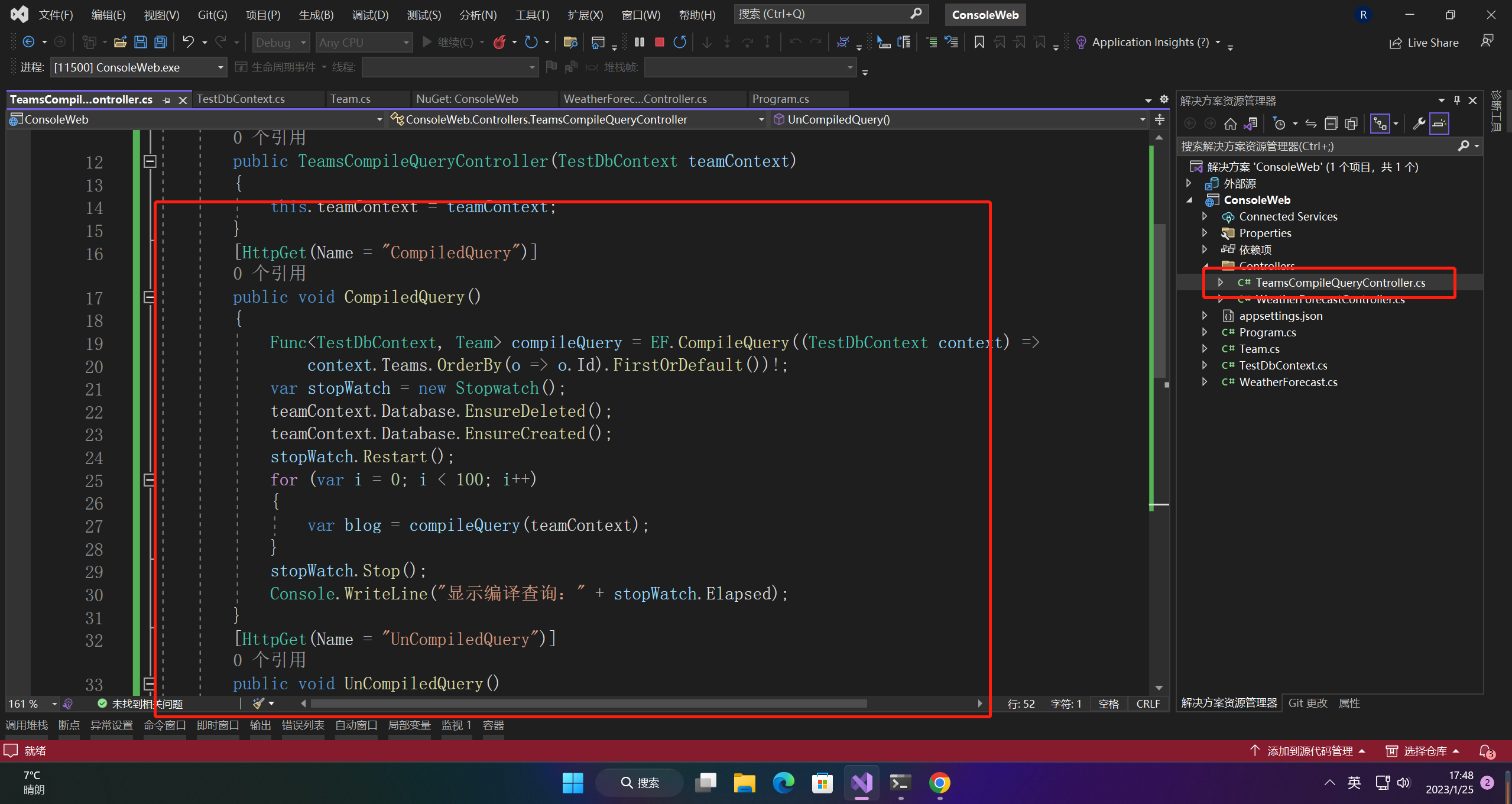Collapse the CompiledQuery method outlining
The image size is (1512, 804).
(150, 297)
